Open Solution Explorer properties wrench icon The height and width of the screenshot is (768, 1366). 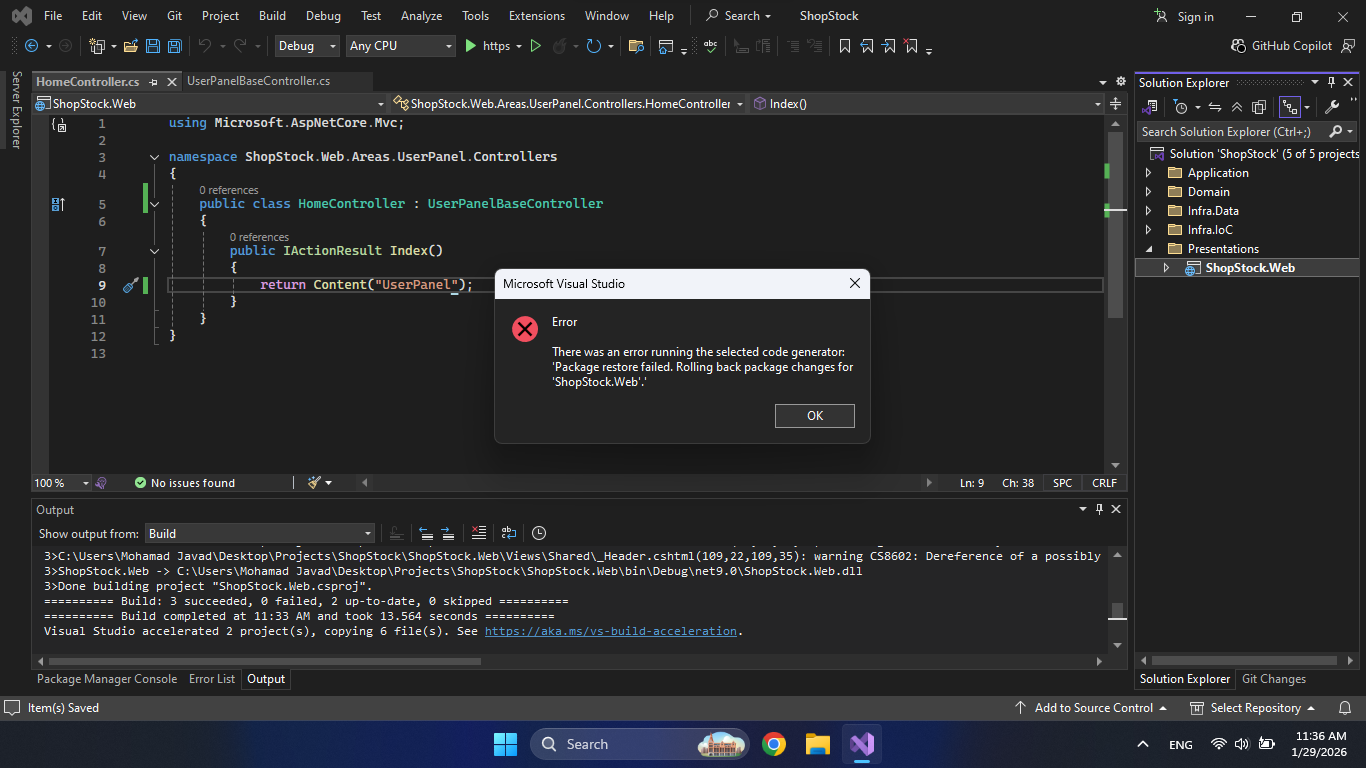pyautogui.click(x=1332, y=107)
